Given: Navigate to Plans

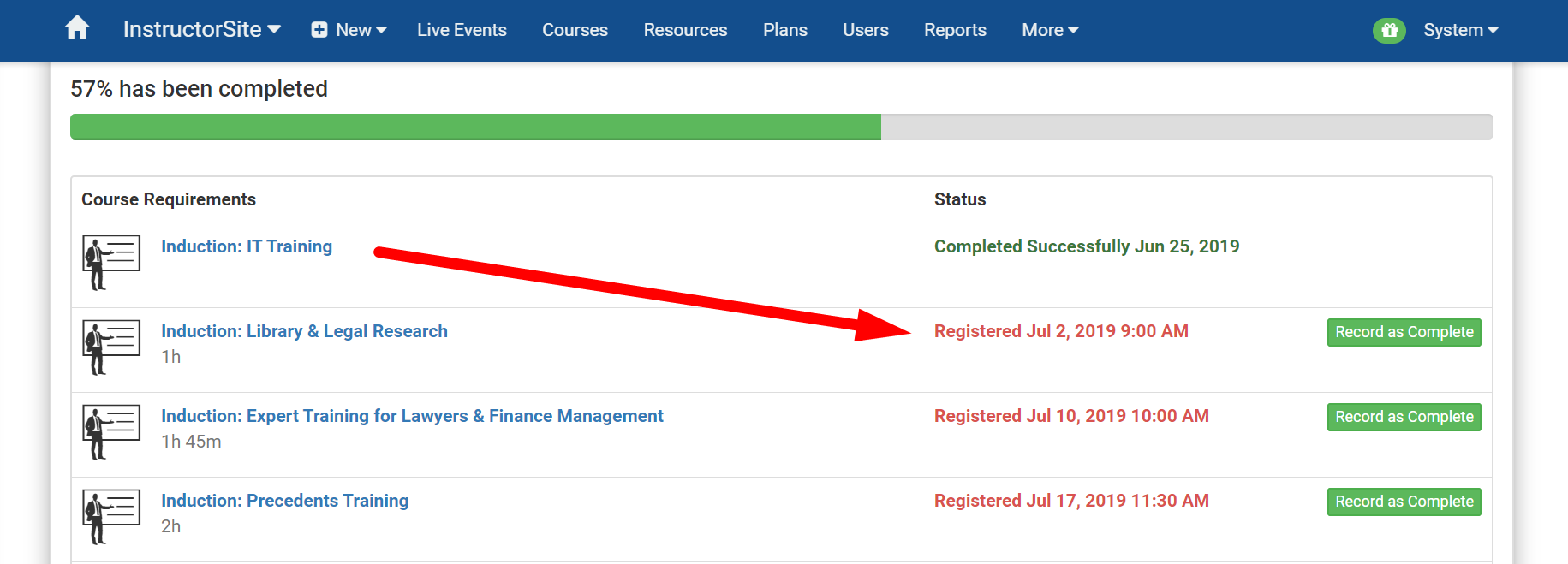Looking at the screenshot, I should (x=785, y=30).
